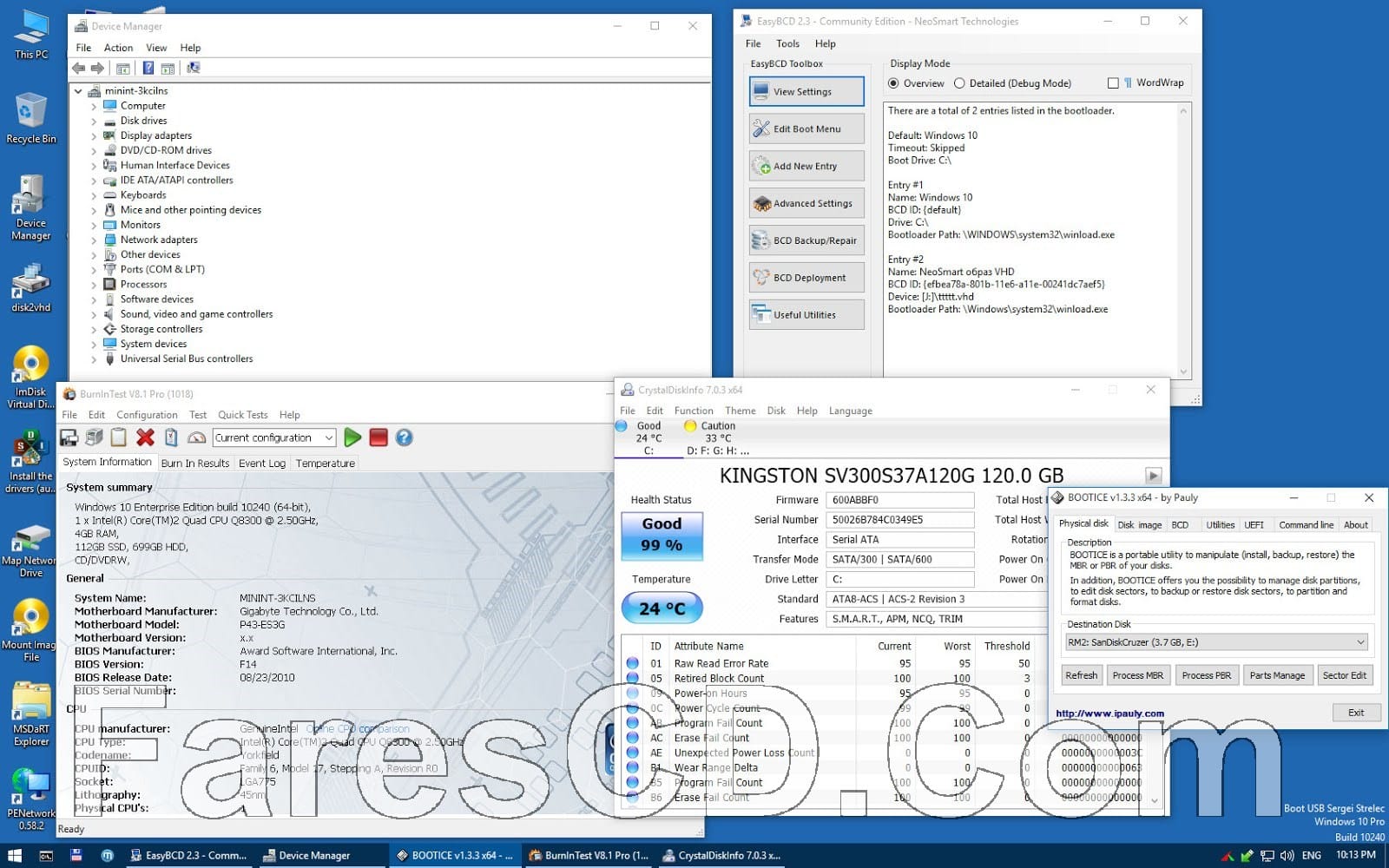Click the clipboard copy icon in BurnInTest toolbar
Viewport: 1389px width, 868px height.
pyautogui.click(x=119, y=437)
